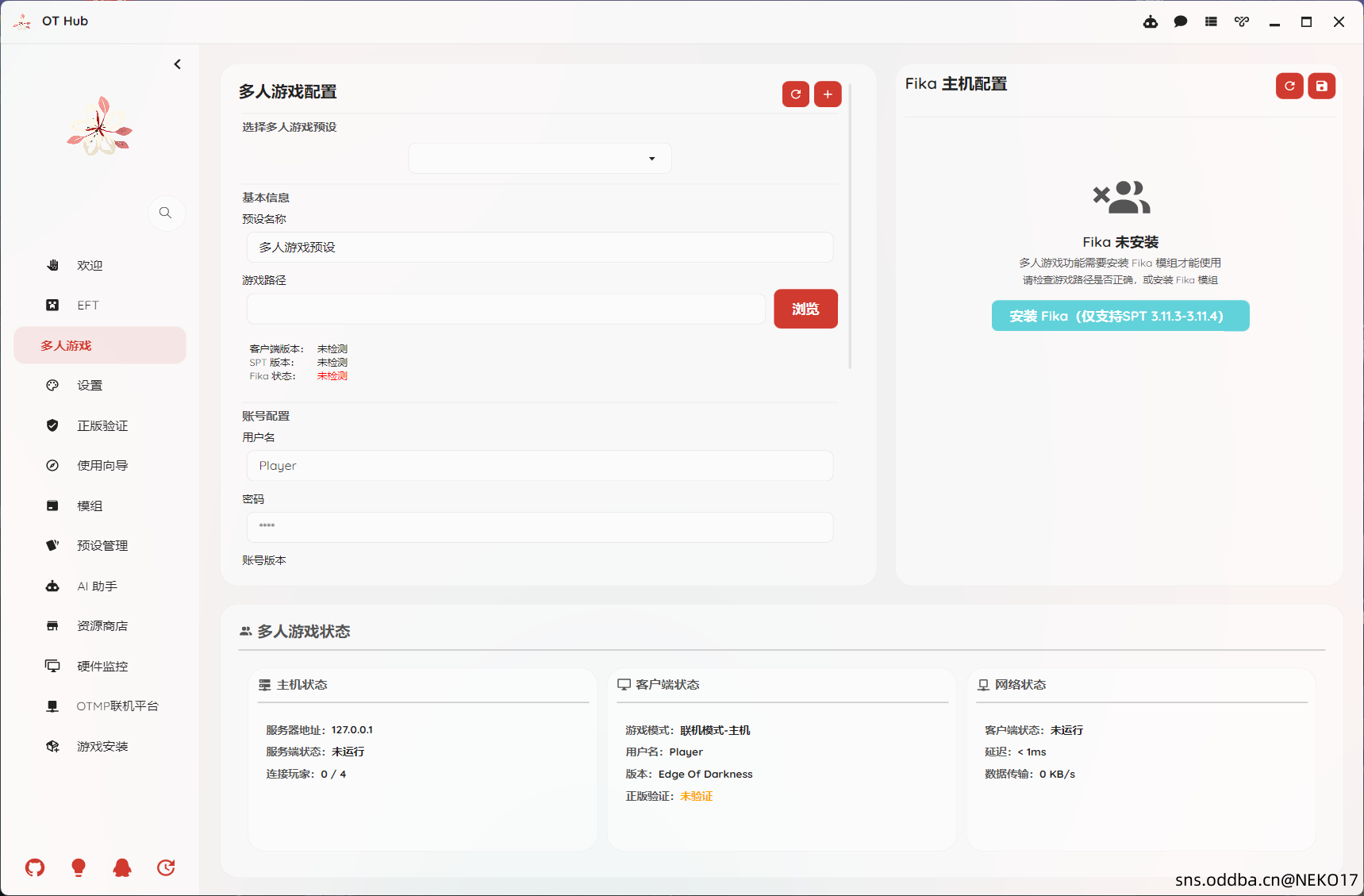Click the palette icon beside 设置

coord(52,386)
